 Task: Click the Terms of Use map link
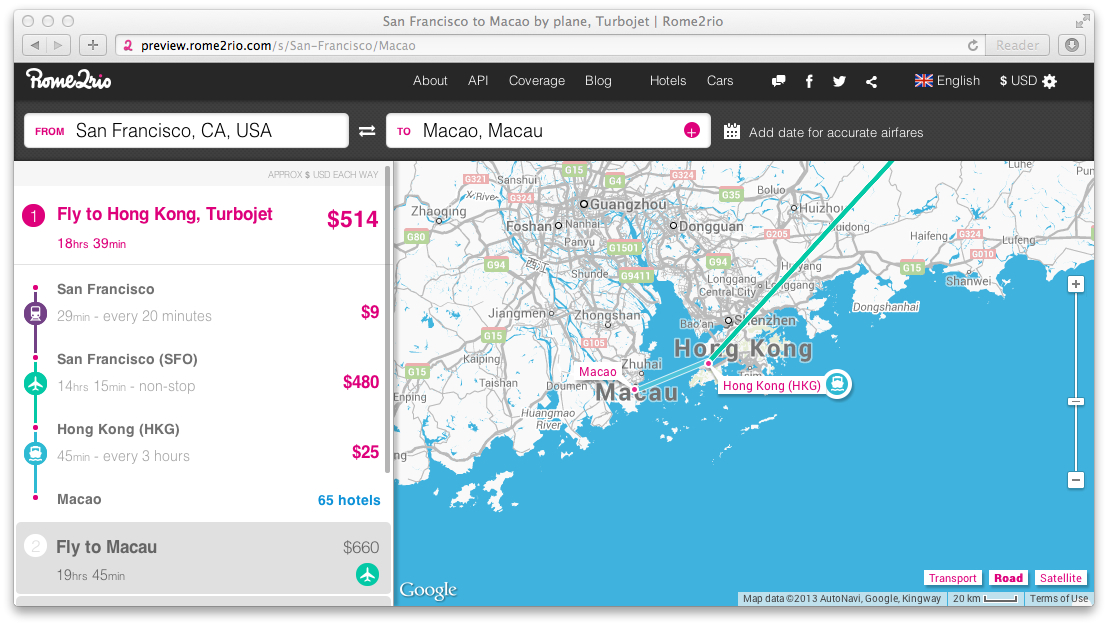click(1059, 598)
